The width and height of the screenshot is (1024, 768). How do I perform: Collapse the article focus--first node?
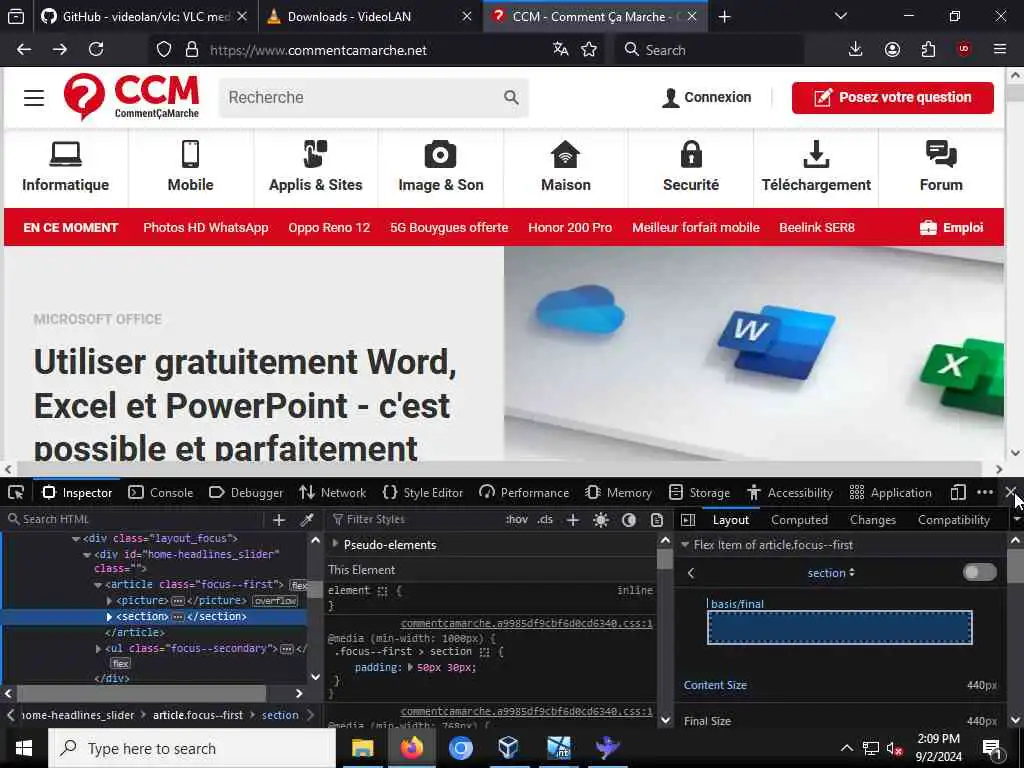[x=98, y=585]
